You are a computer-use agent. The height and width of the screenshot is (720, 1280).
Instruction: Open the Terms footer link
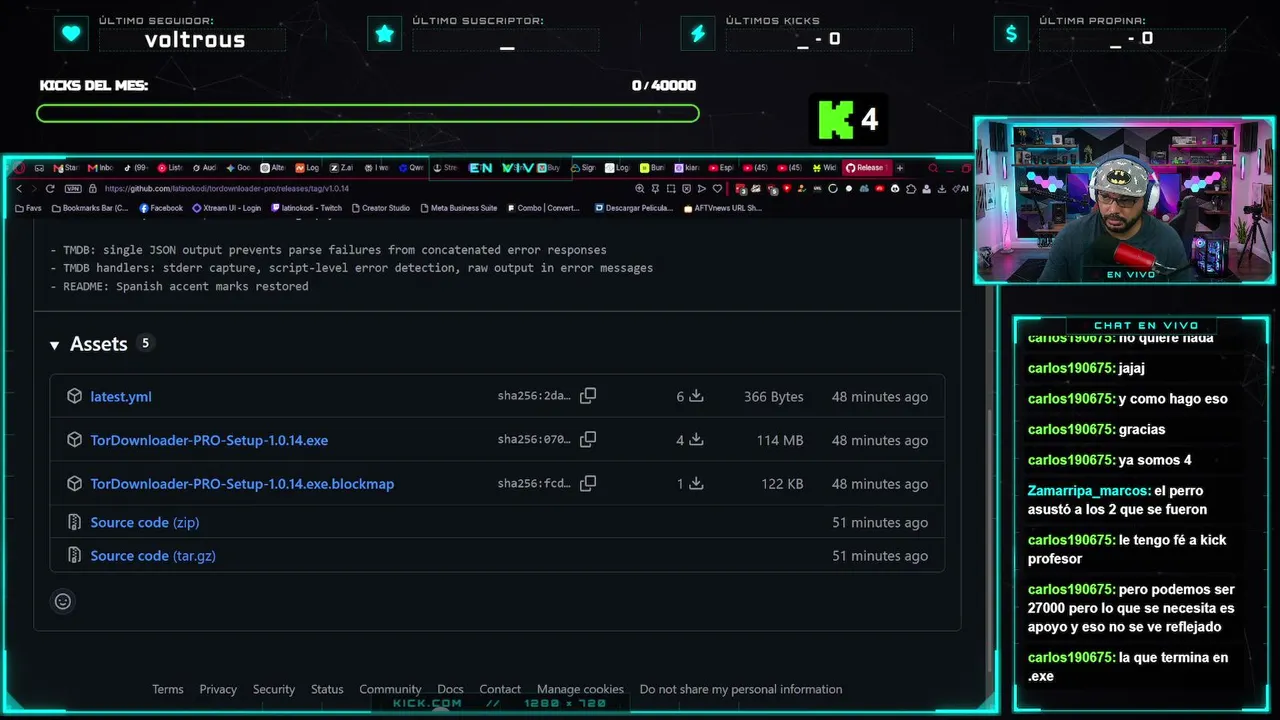tap(167, 689)
